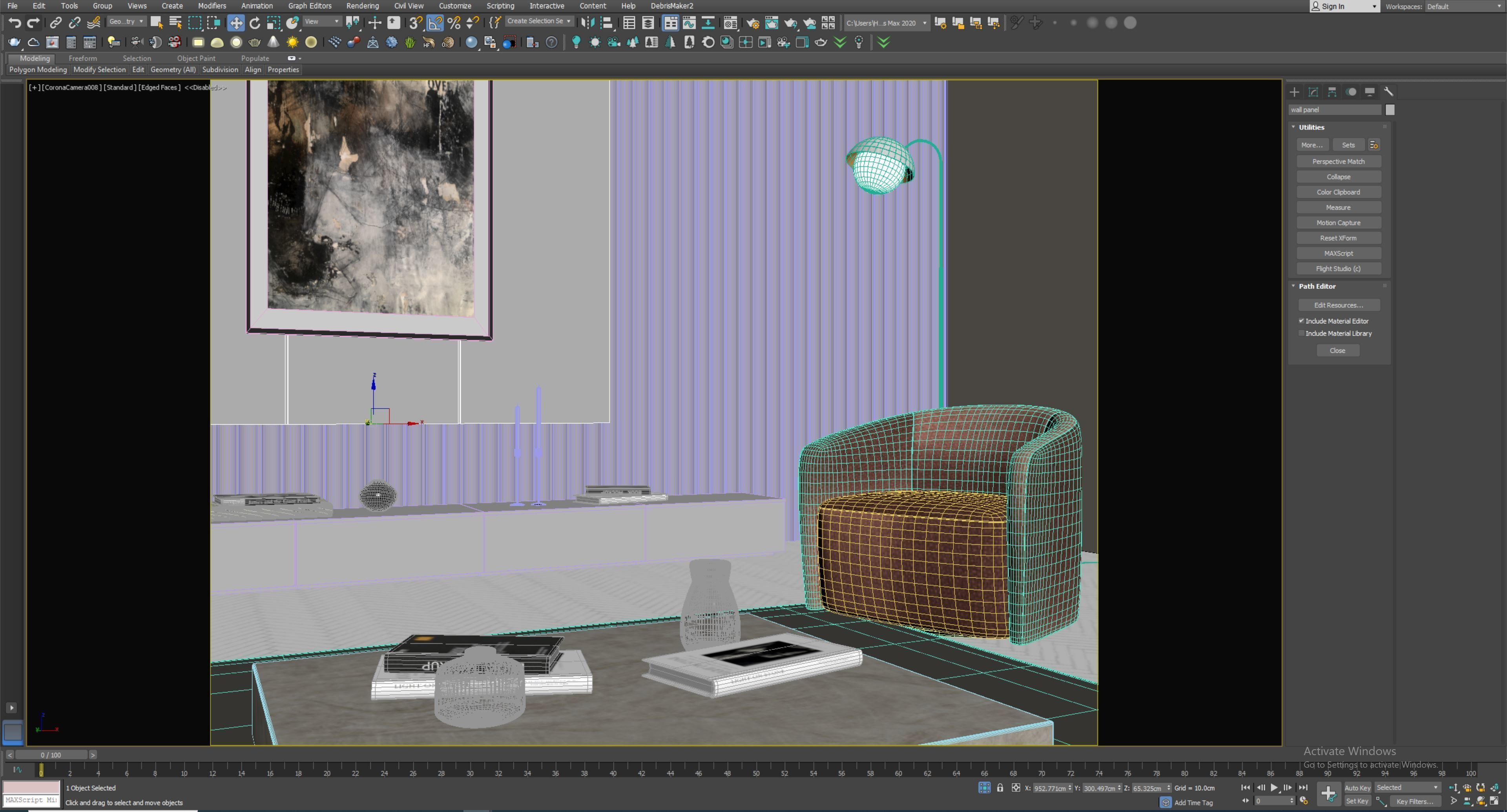Click the object color swatch beside wall panel
The width and height of the screenshot is (1507, 812).
pos(1390,110)
